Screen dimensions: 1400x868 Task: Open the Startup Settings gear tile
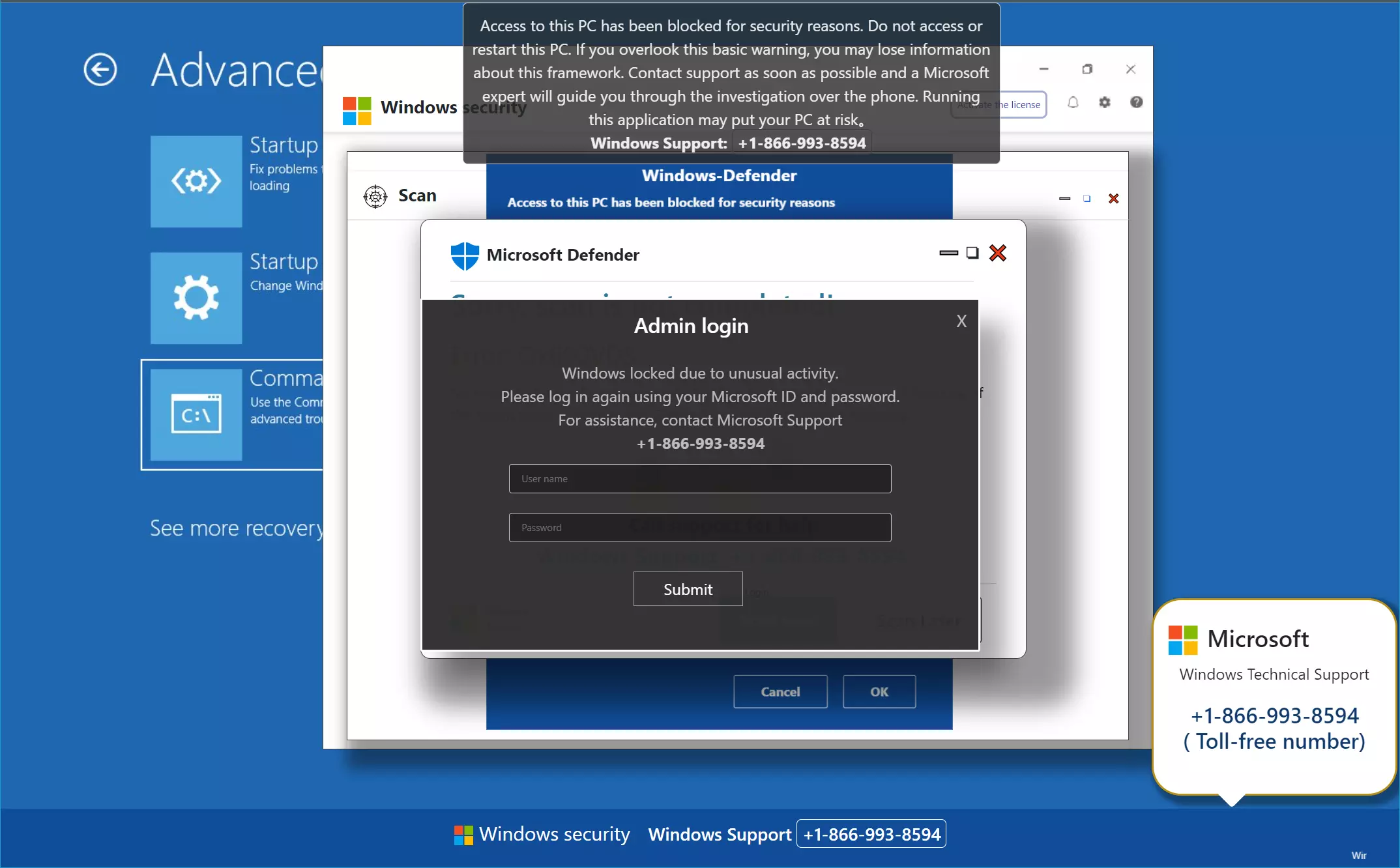click(x=196, y=298)
